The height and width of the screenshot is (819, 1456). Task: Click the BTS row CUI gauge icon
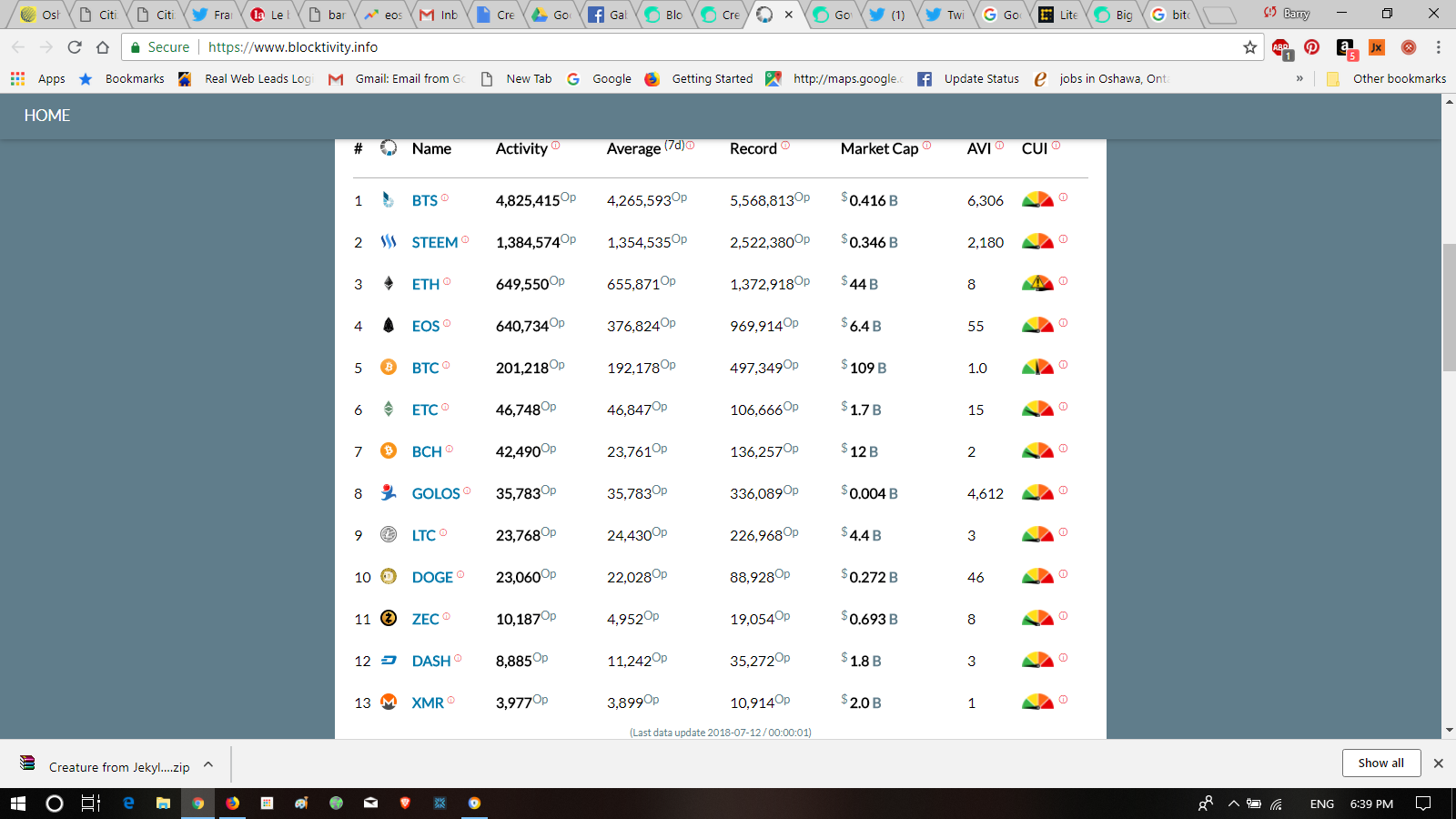click(x=1037, y=199)
